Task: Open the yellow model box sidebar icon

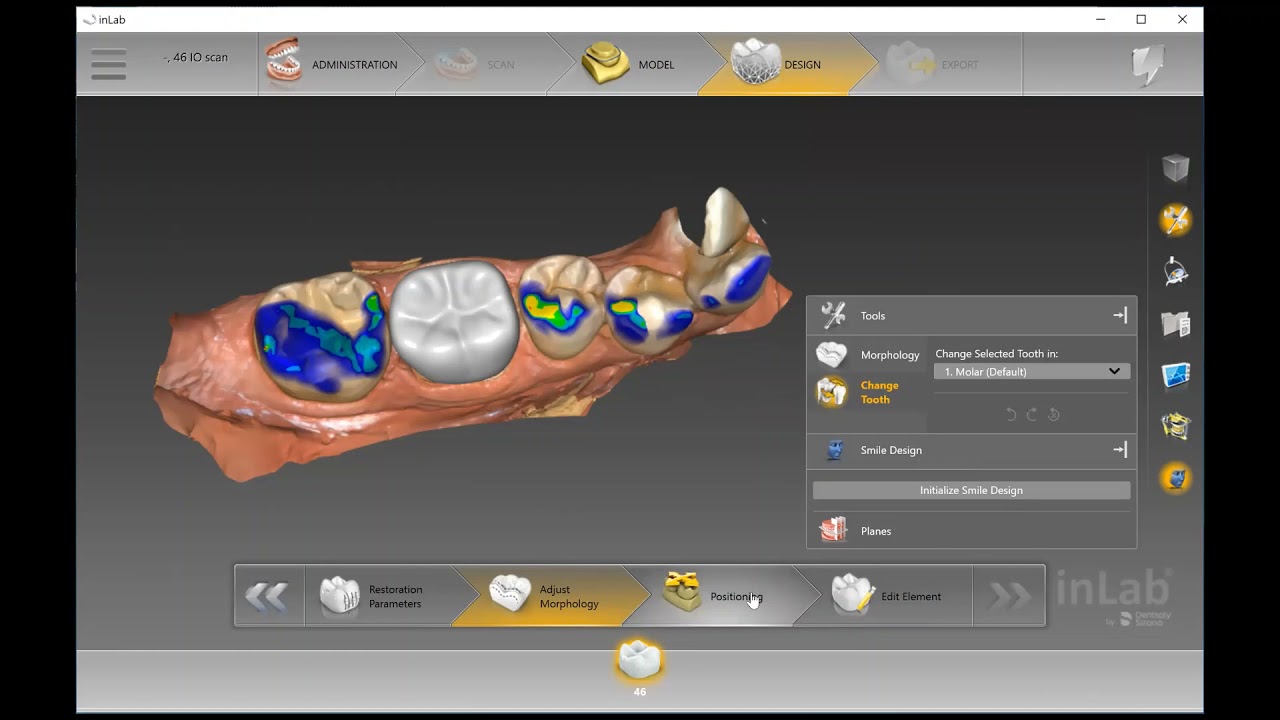Action: coord(1176,427)
